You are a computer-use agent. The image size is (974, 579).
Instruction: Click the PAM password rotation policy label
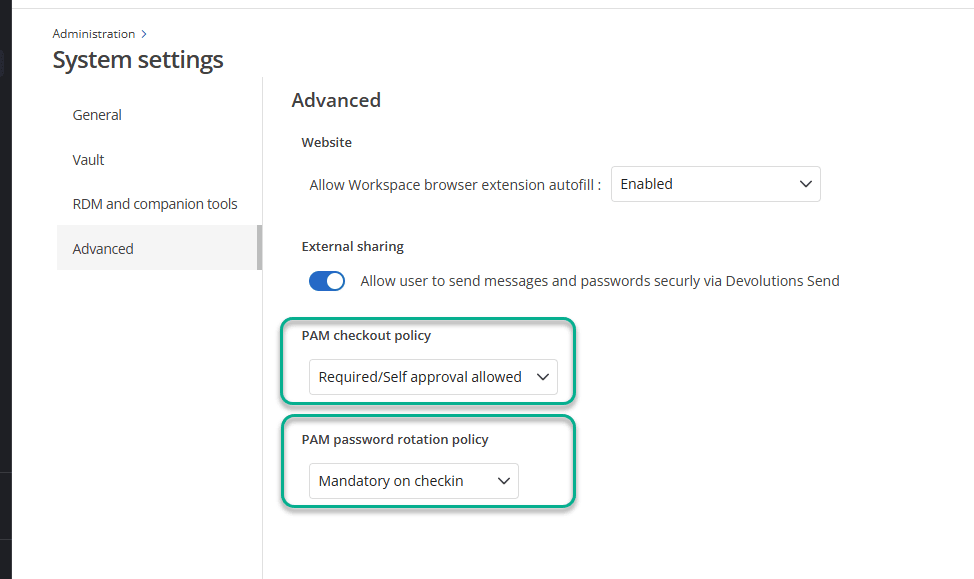click(394, 439)
